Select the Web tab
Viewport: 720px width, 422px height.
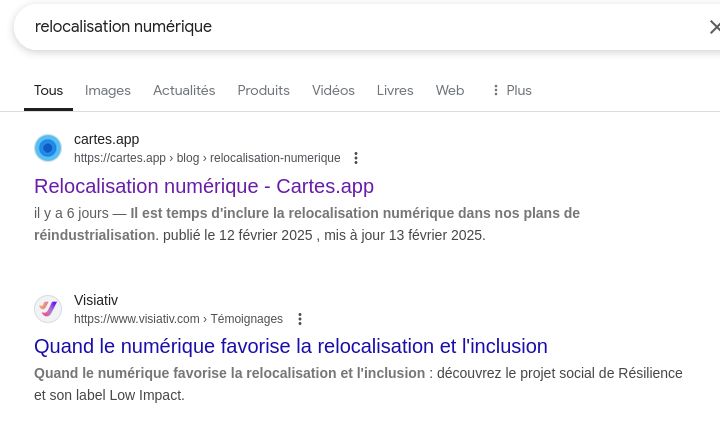[450, 90]
